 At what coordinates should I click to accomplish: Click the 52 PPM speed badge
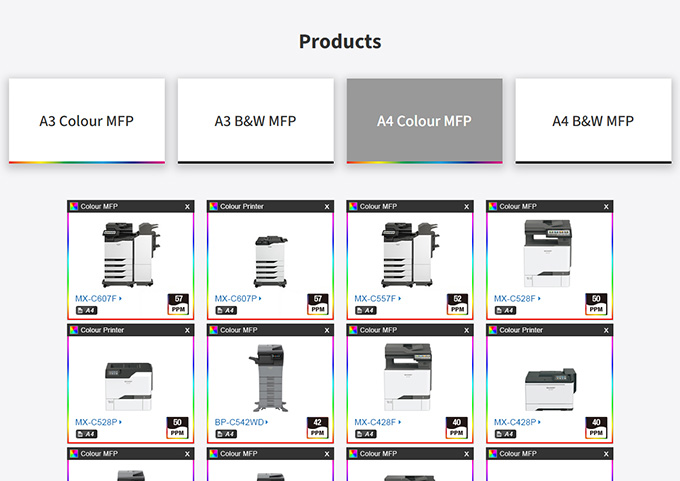pyautogui.click(x=458, y=304)
